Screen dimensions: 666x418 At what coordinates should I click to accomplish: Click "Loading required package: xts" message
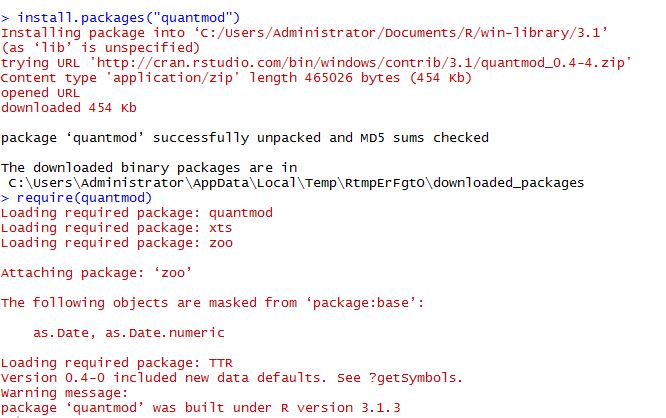point(117,227)
